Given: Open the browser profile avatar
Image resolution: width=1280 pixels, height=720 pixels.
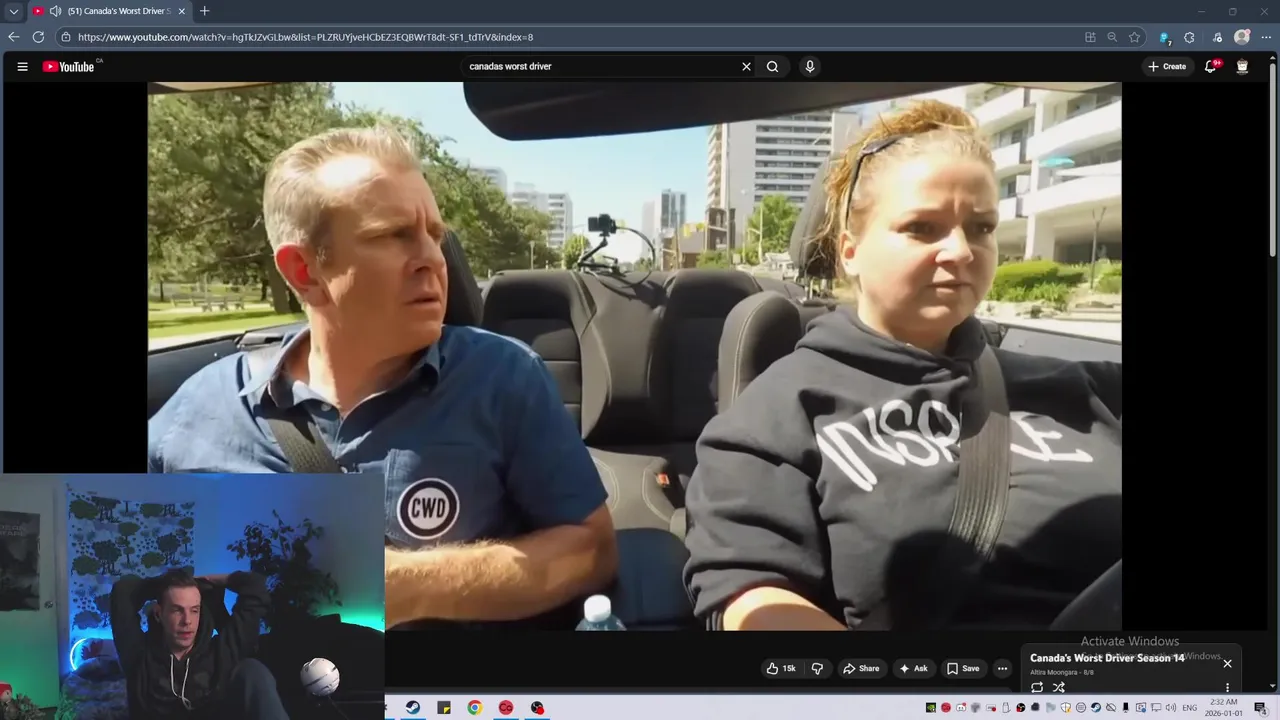Looking at the screenshot, I should tap(1242, 37).
